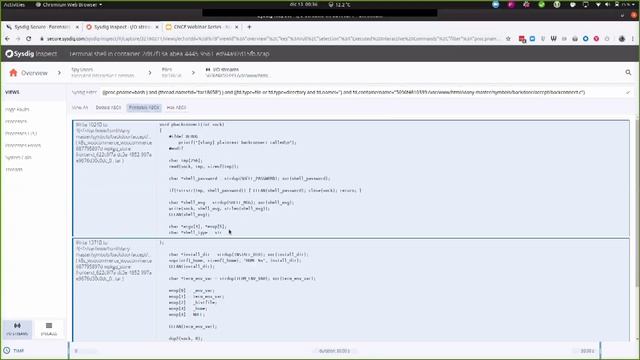Open the Chromium Web Browser app menu
Viewport: 640px width, 360px height.
[69, 4]
